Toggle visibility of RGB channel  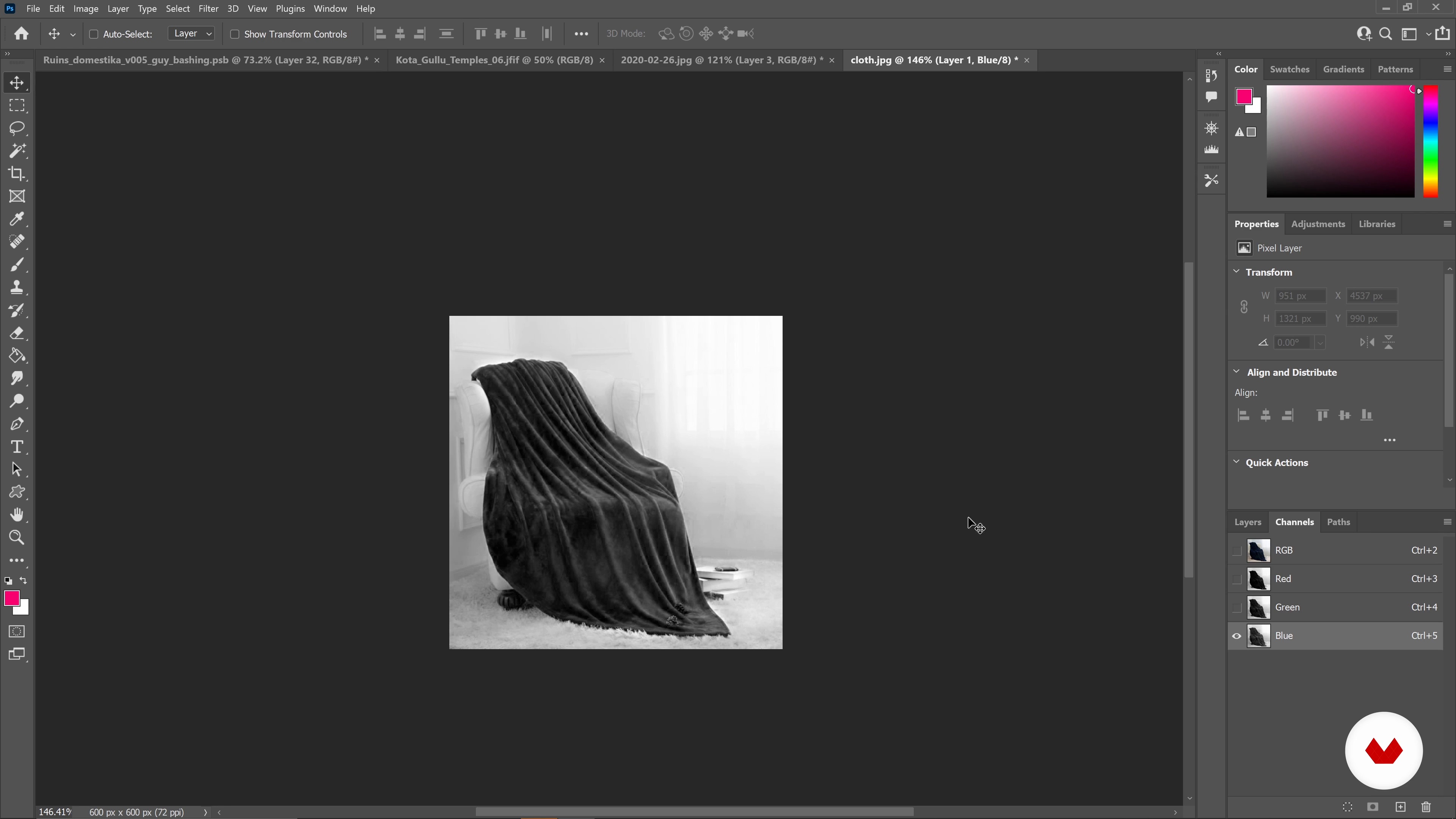pos(1237,551)
